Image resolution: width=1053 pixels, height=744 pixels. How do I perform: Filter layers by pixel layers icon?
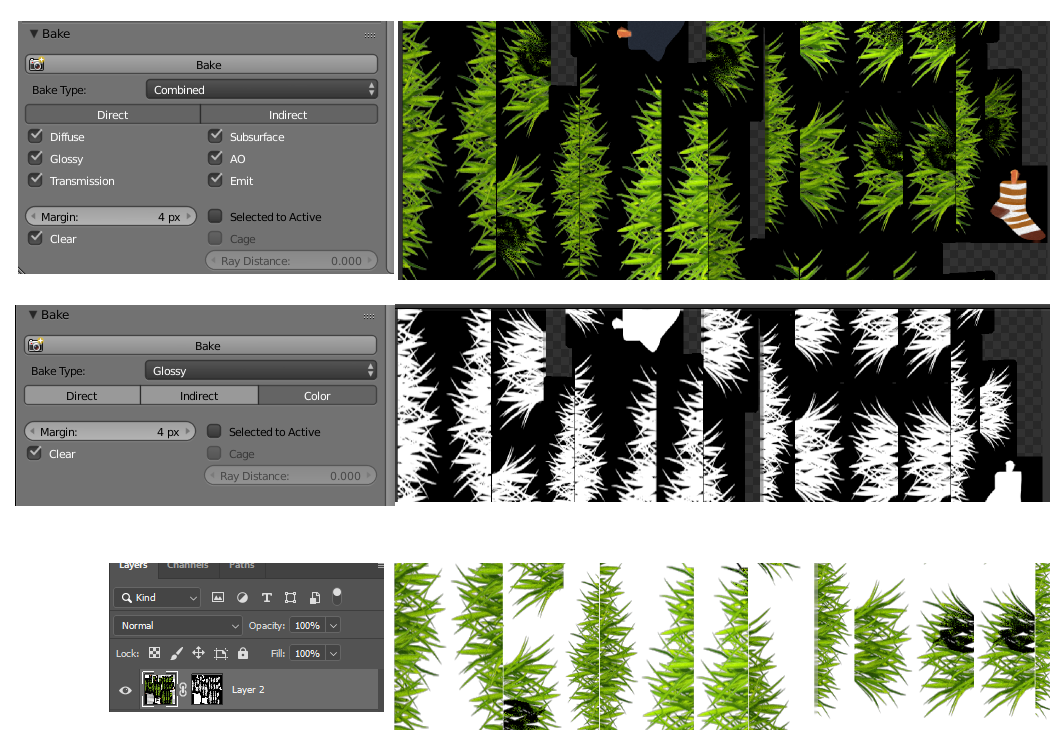pos(218,597)
